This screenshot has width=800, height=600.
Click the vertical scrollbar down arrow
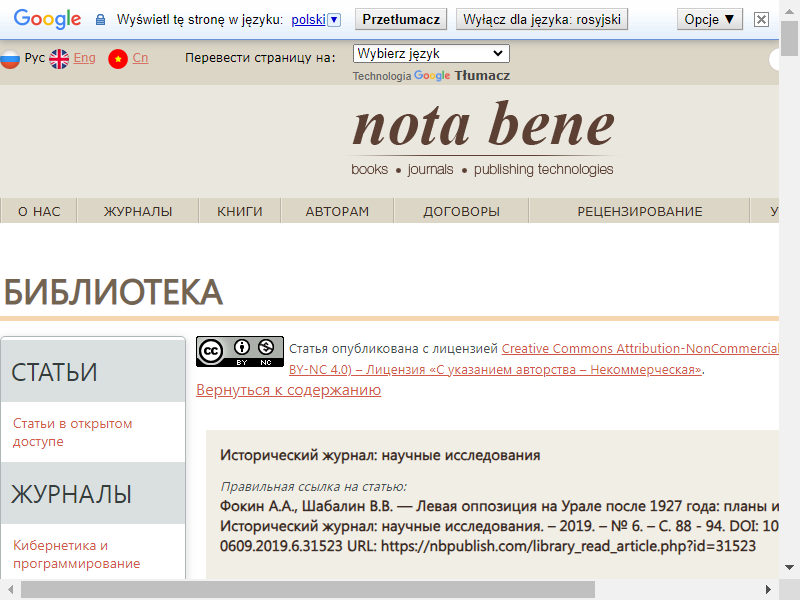pos(789,570)
